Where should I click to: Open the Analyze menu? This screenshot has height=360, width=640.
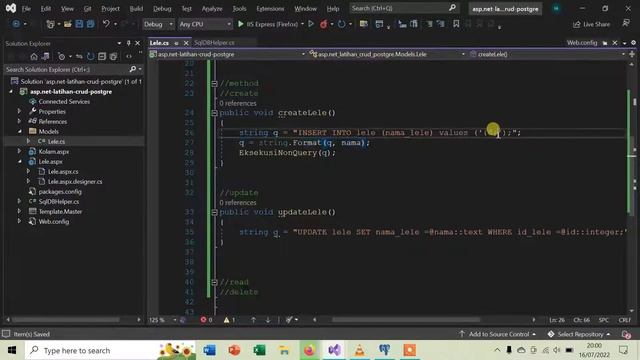coord(212,9)
